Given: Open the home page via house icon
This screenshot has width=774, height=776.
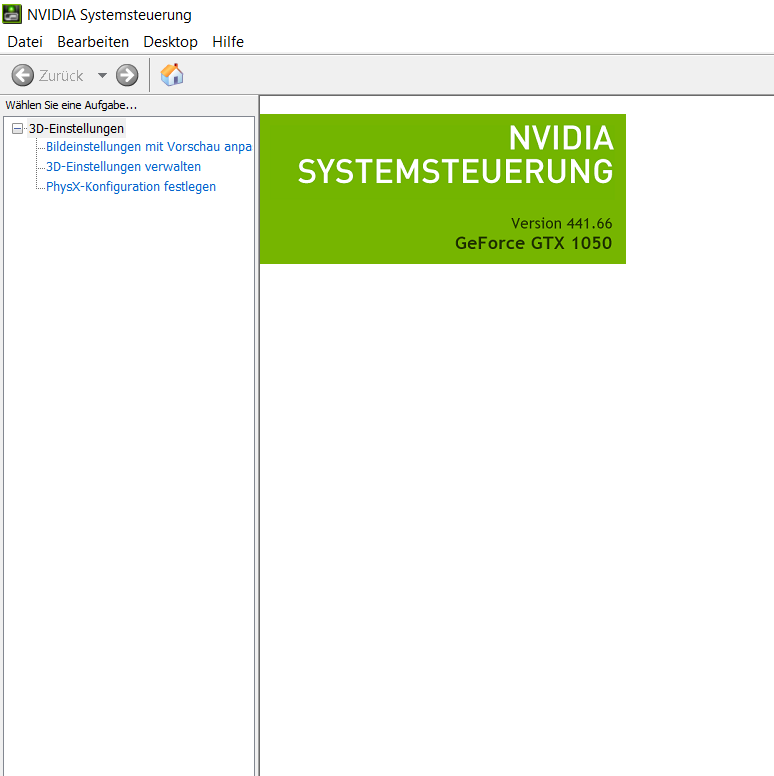Looking at the screenshot, I should (172, 75).
